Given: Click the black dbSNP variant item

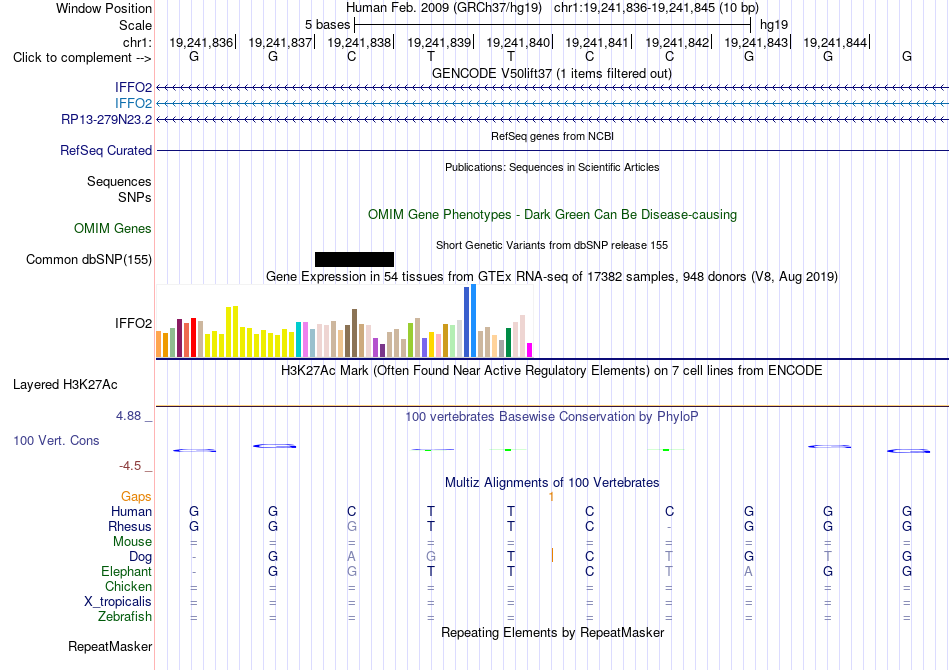Looking at the screenshot, I should click(x=354, y=259).
